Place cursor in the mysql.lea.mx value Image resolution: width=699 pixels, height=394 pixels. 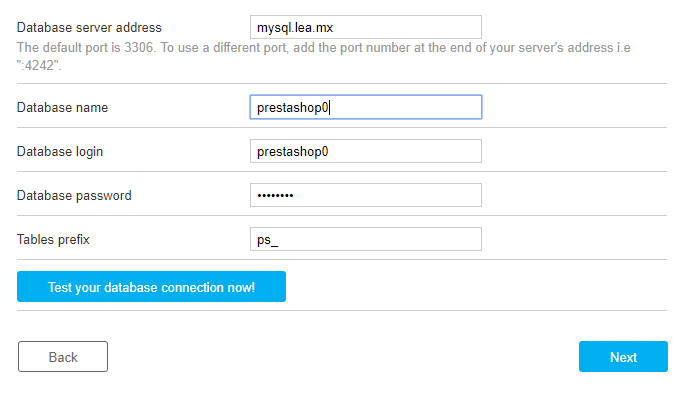295,28
